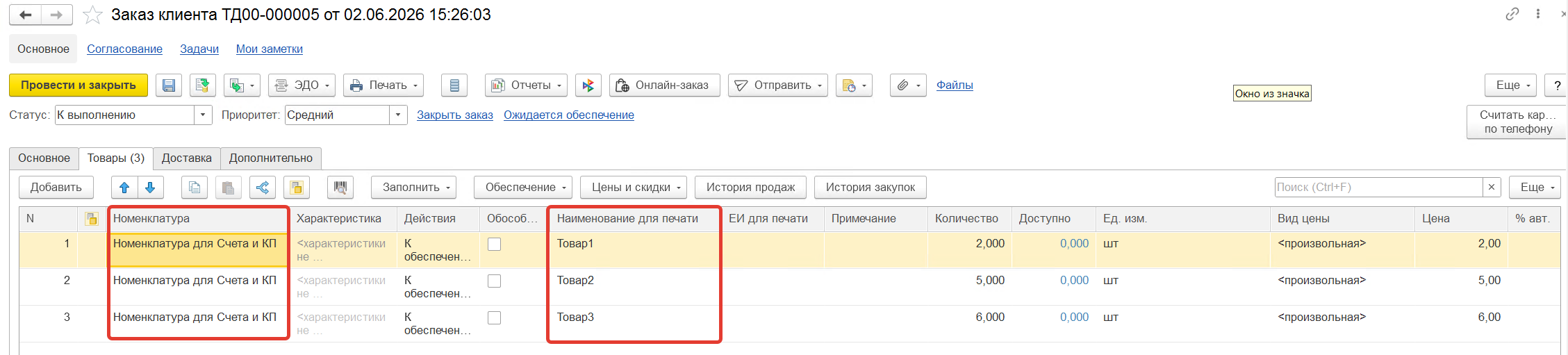Screen dimensions: 1568x355
Task: Copy selected rows icon in table toolbar
Action: (195, 188)
